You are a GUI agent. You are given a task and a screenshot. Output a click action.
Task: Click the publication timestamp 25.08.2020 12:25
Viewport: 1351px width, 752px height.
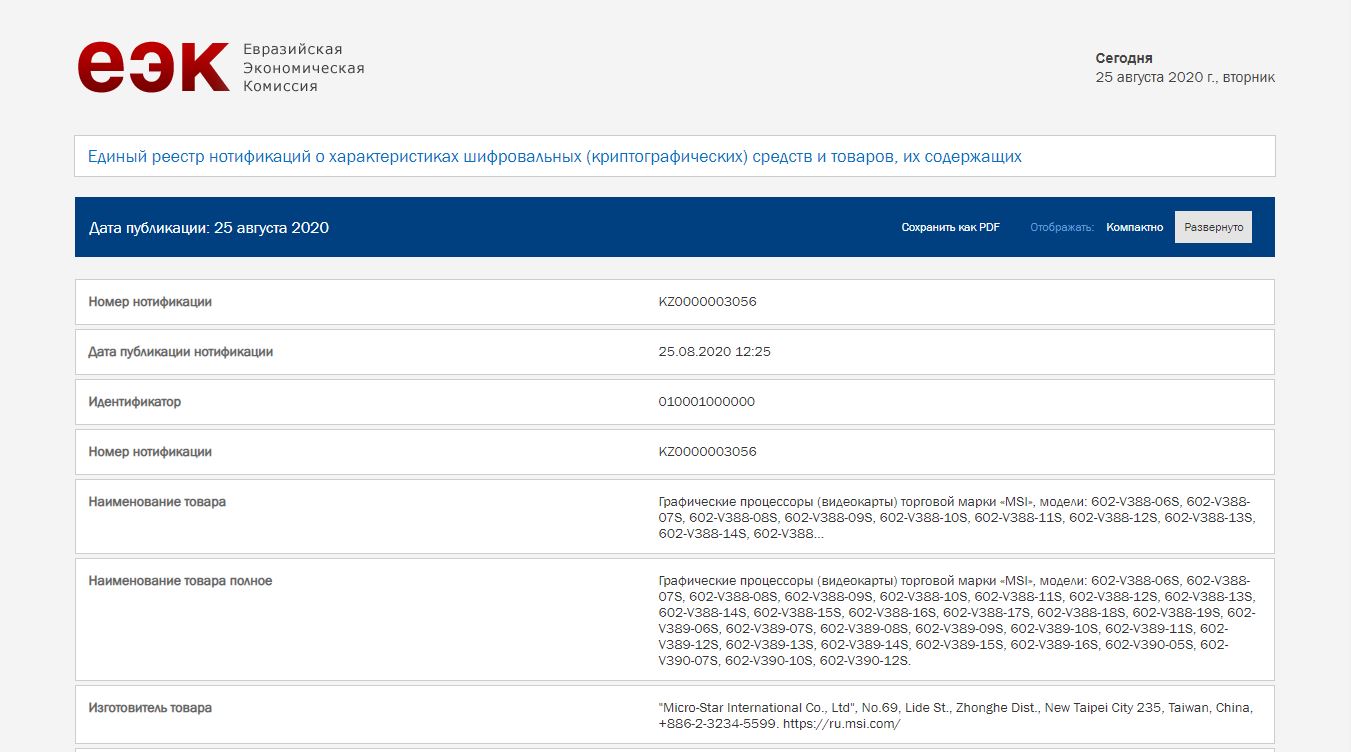click(x=714, y=352)
